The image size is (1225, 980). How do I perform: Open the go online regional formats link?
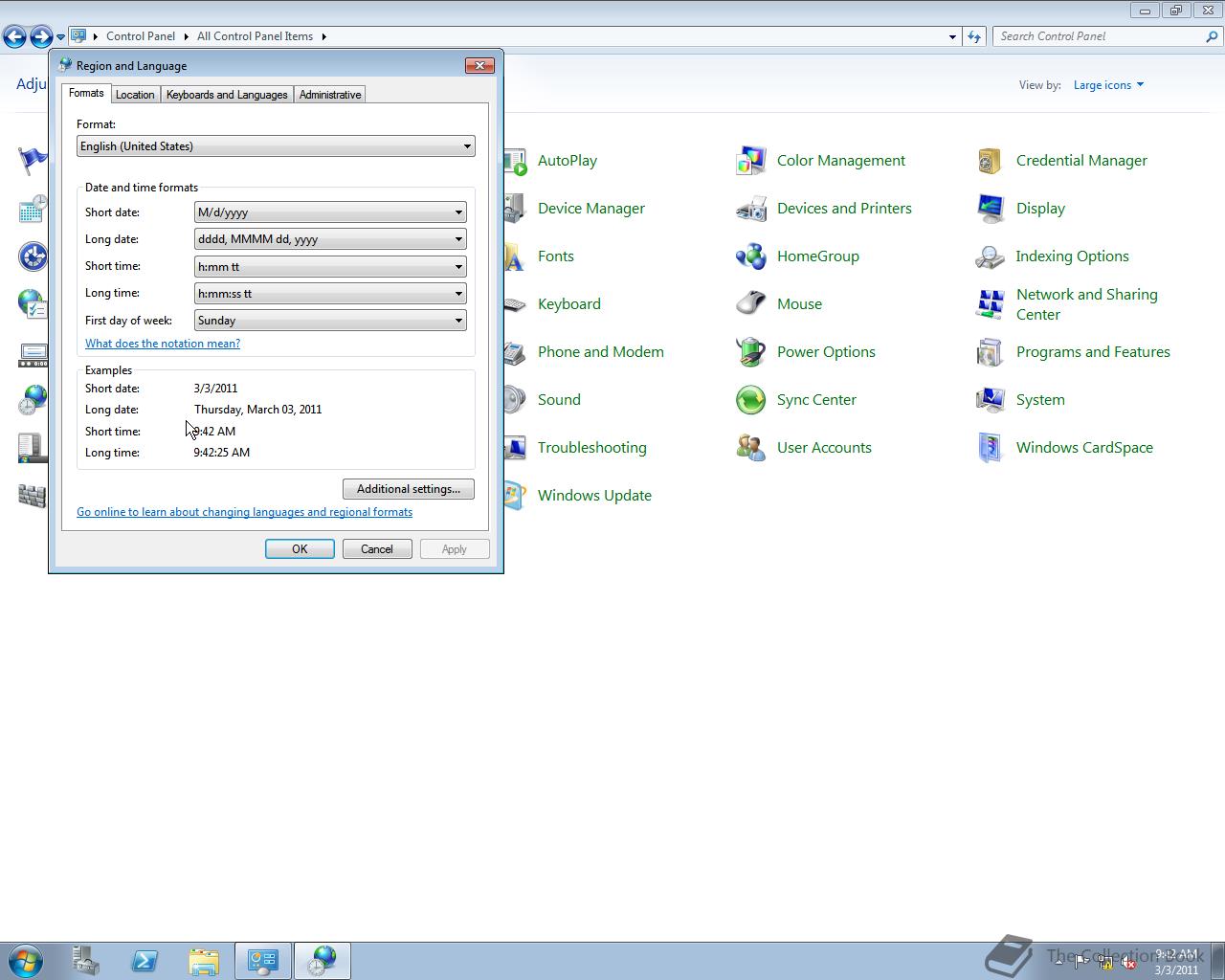click(x=244, y=512)
